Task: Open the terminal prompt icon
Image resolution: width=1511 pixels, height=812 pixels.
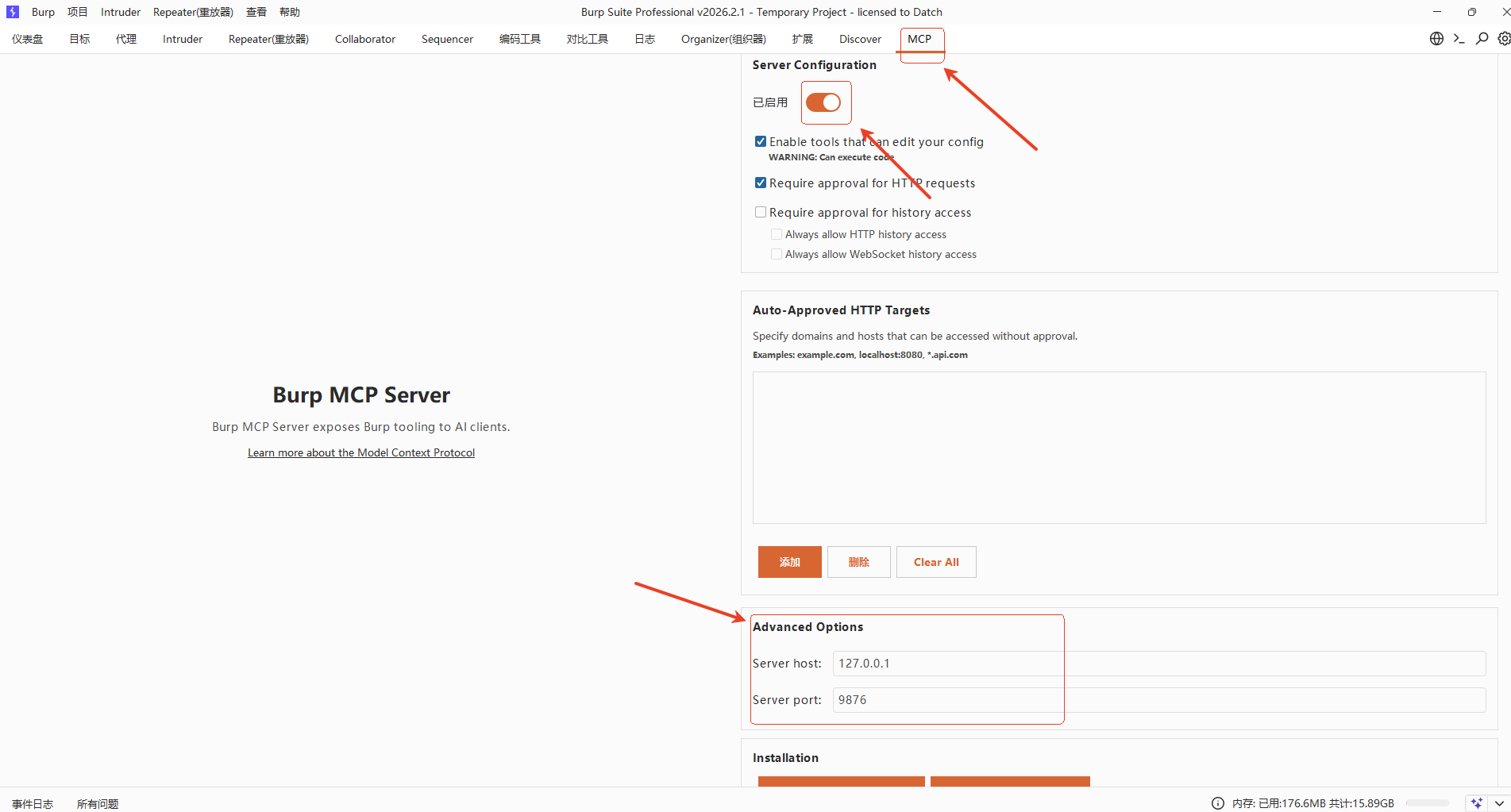Action: click(1459, 39)
